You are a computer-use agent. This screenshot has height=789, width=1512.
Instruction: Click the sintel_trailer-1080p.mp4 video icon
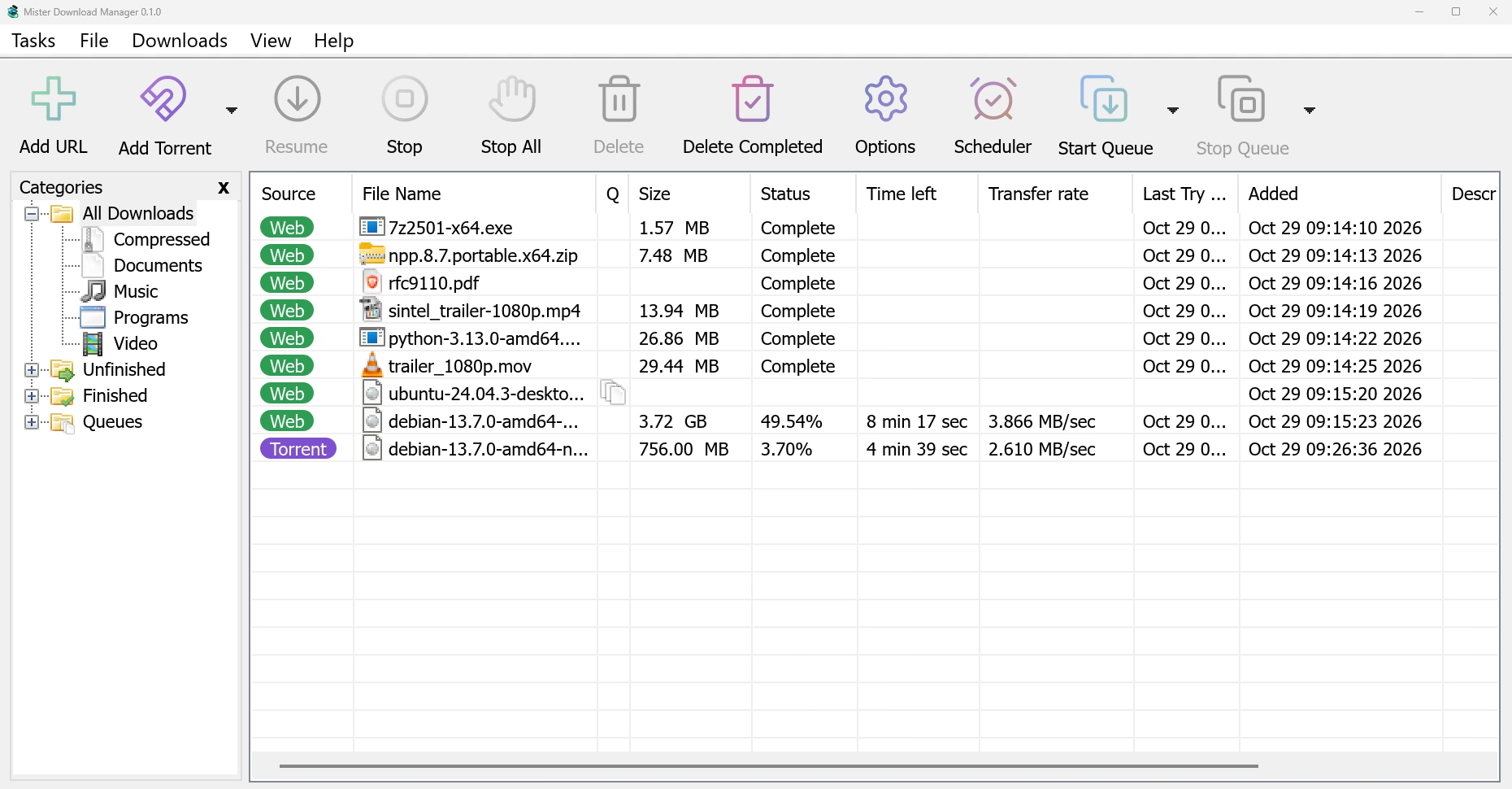coord(371,310)
